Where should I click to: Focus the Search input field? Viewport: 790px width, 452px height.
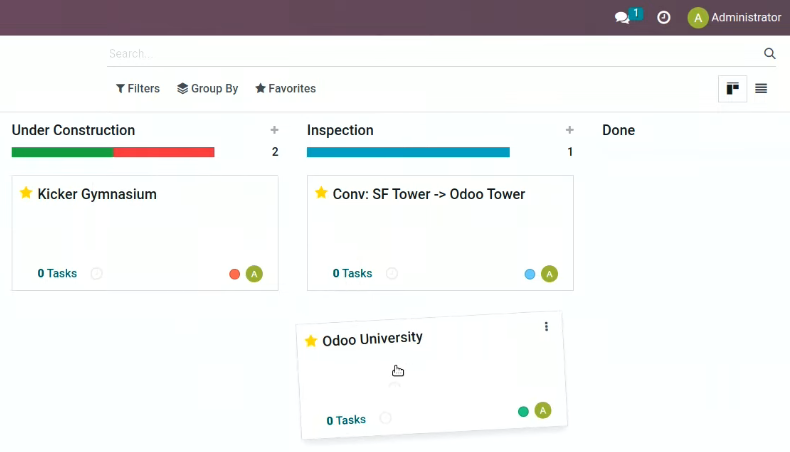point(433,54)
